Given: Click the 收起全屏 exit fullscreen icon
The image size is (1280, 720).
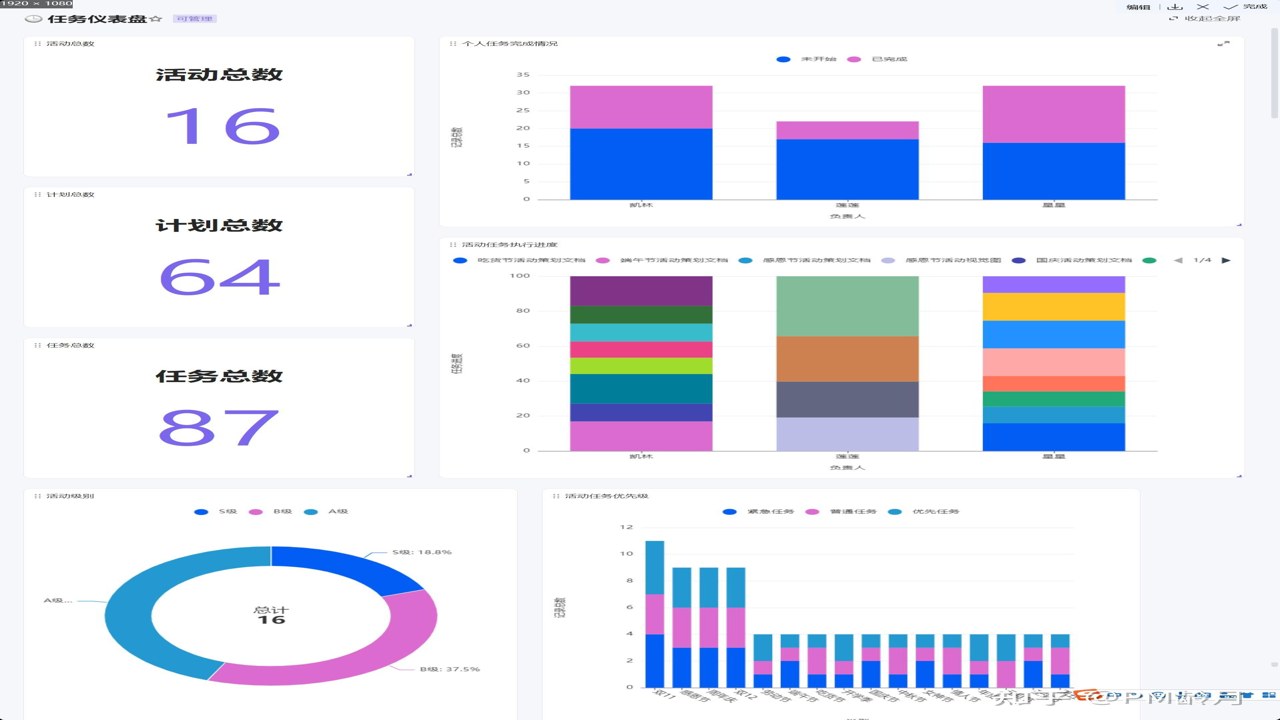Looking at the screenshot, I should (x=1173, y=18).
